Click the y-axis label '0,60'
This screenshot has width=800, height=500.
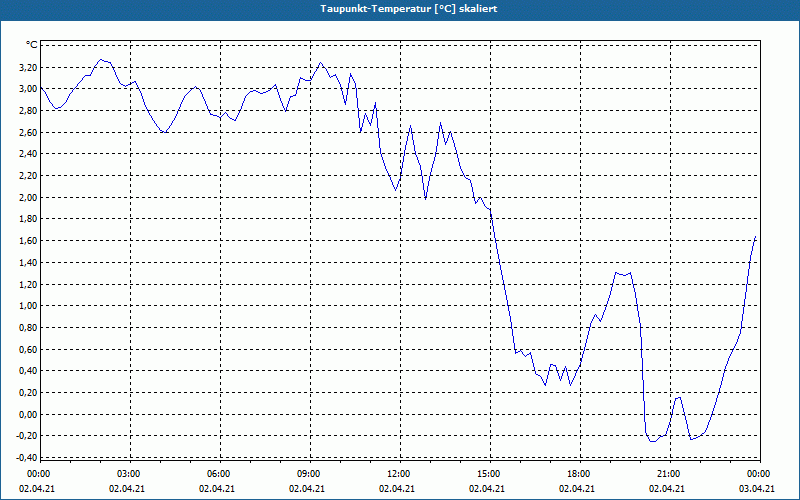tap(29, 349)
